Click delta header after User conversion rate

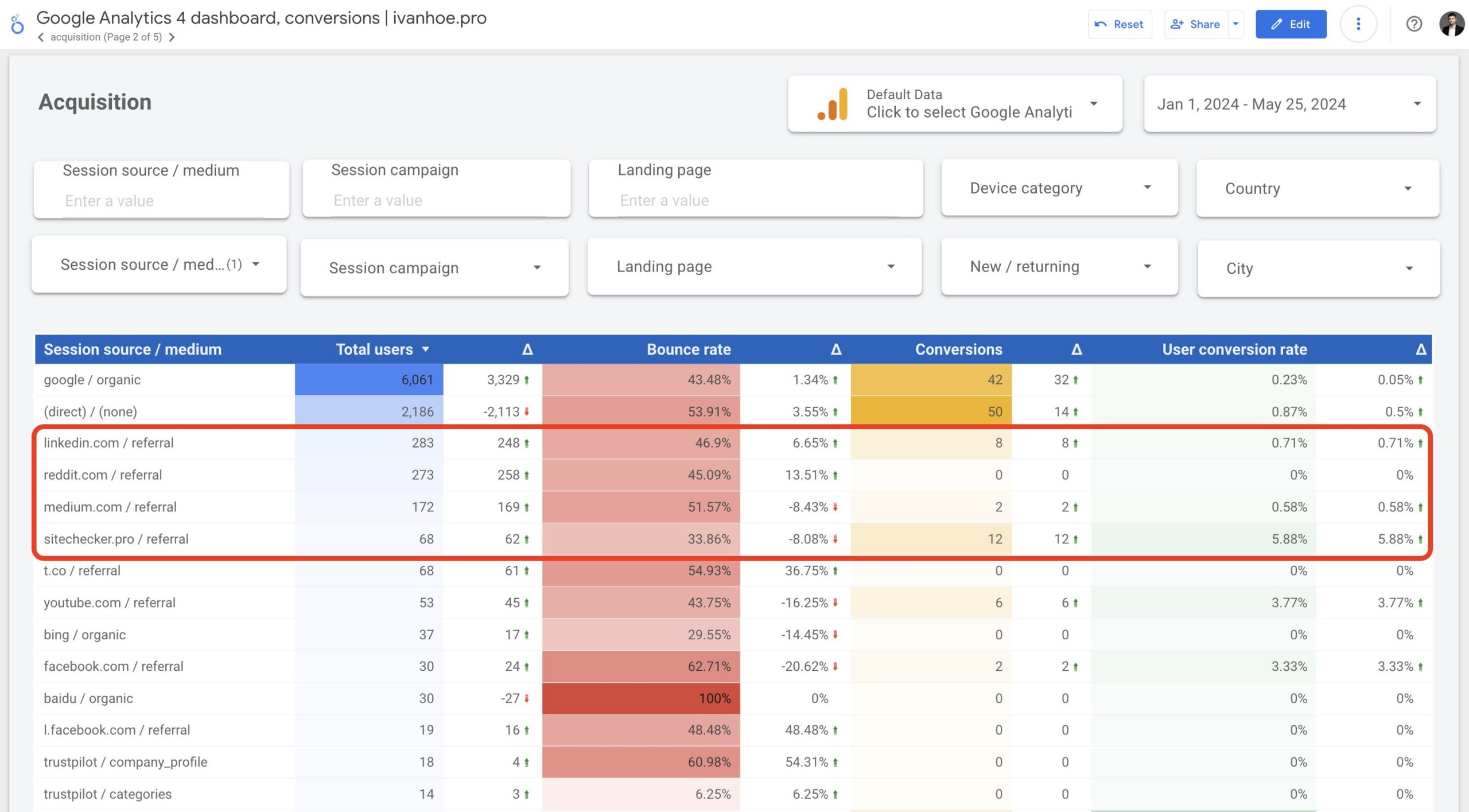click(1421, 349)
